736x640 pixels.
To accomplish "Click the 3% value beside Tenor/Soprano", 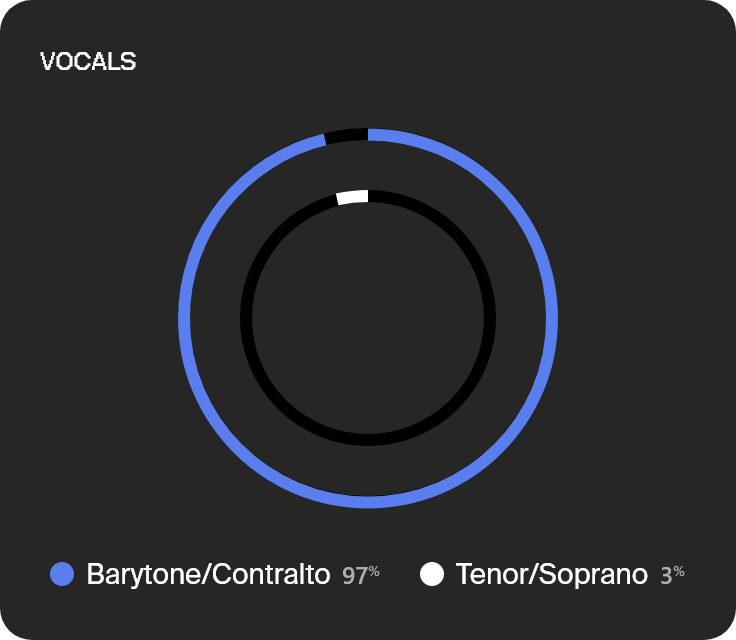I will tap(672, 575).
